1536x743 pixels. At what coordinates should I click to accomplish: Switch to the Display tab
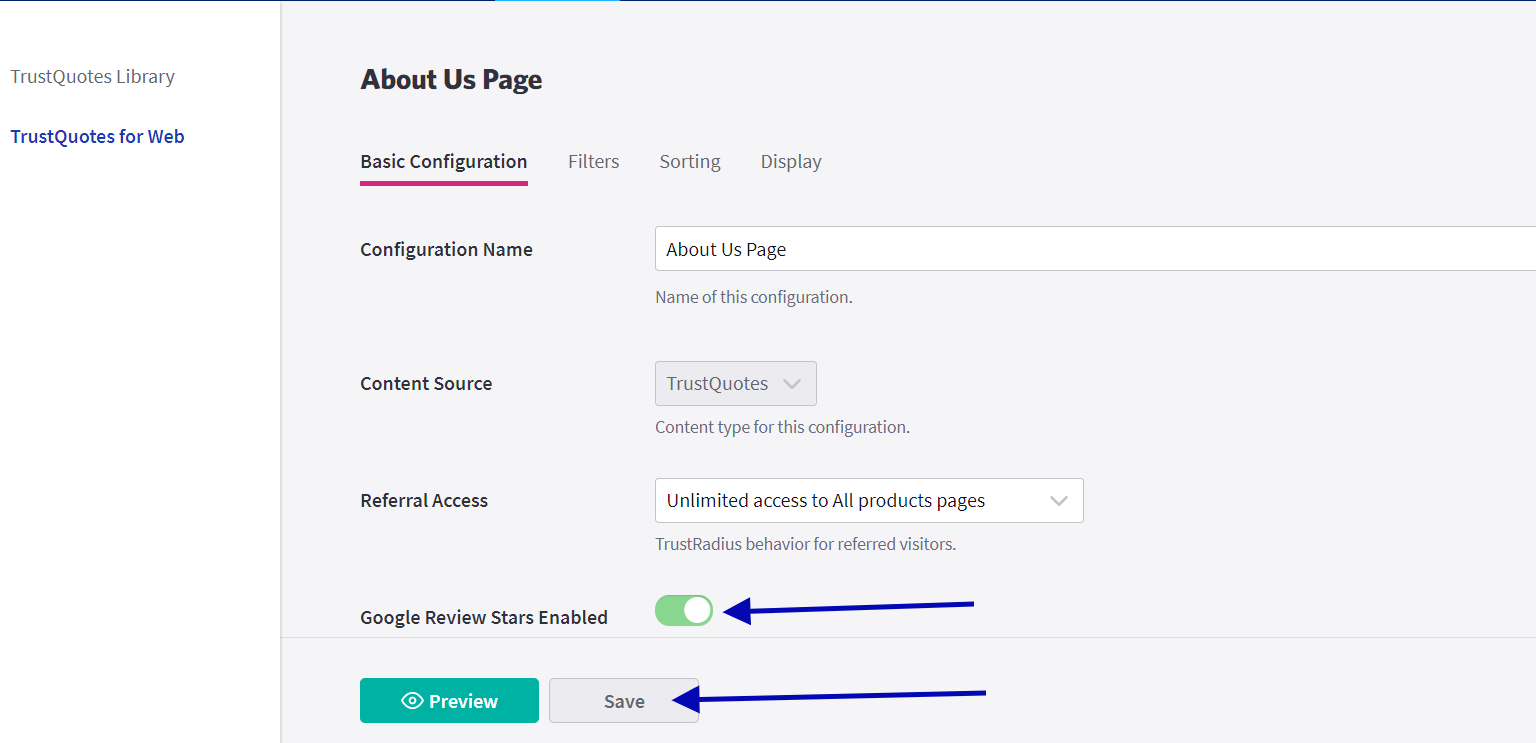791,162
